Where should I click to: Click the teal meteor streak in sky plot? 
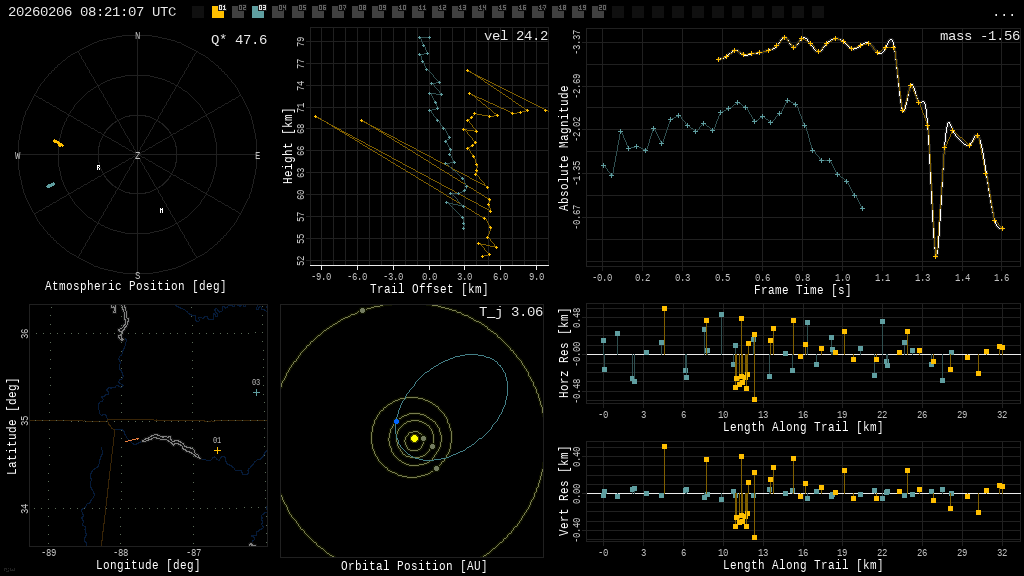coord(50,185)
